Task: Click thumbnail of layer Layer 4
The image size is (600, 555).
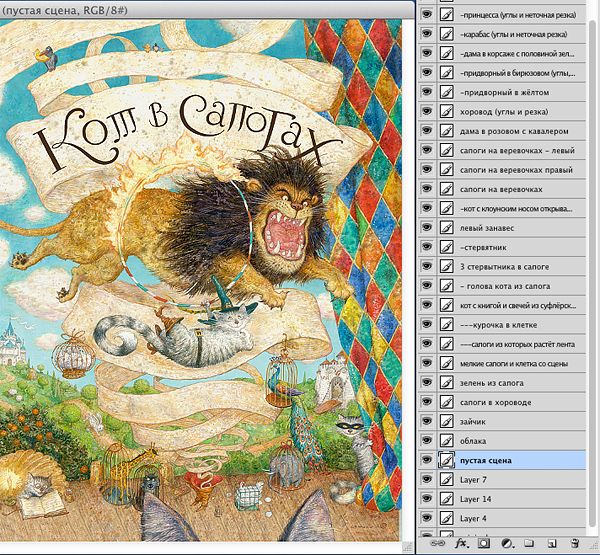Action: click(x=446, y=518)
